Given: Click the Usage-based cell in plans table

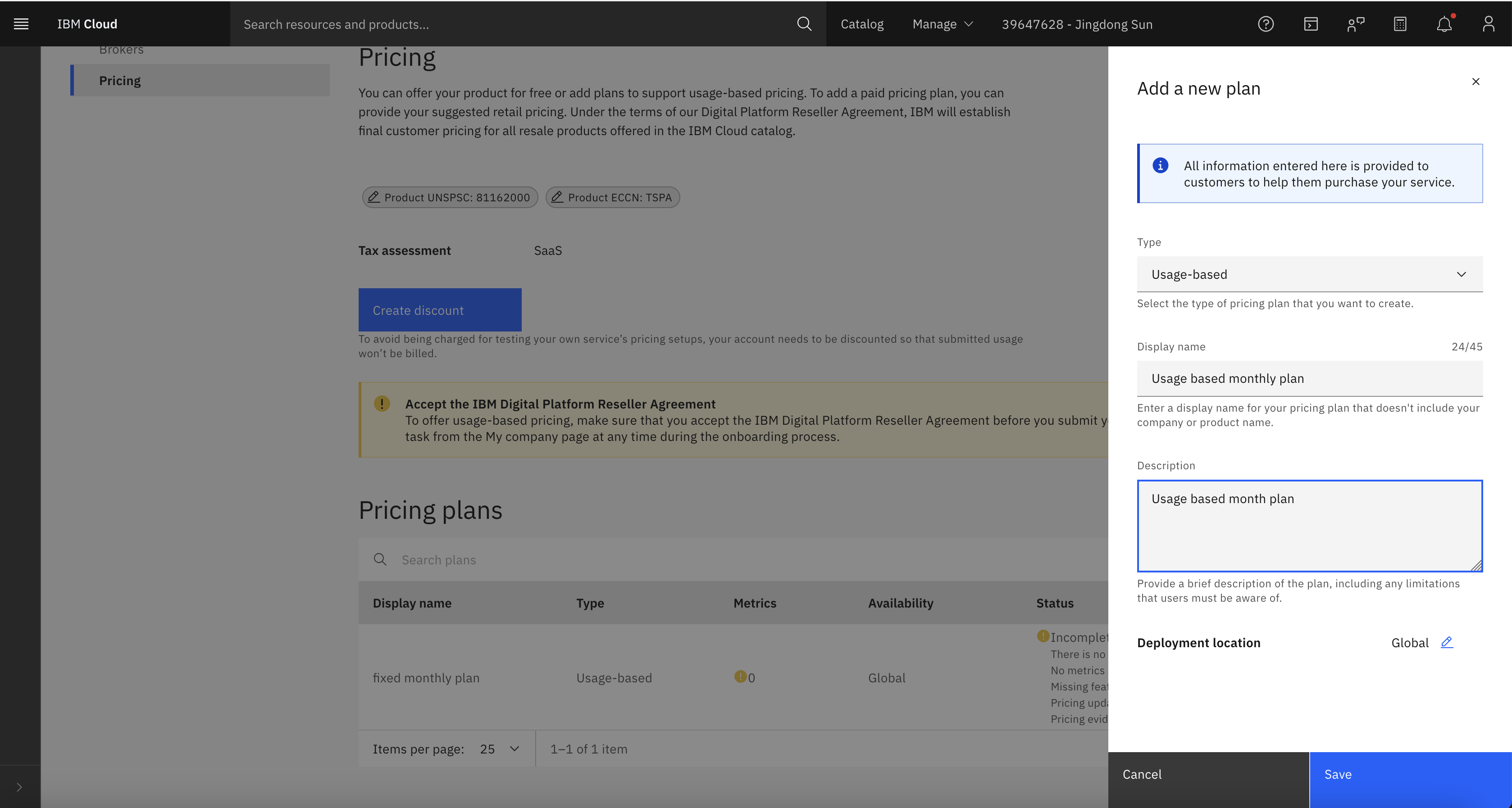Looking at the screenshot, I should click(614, 678).
